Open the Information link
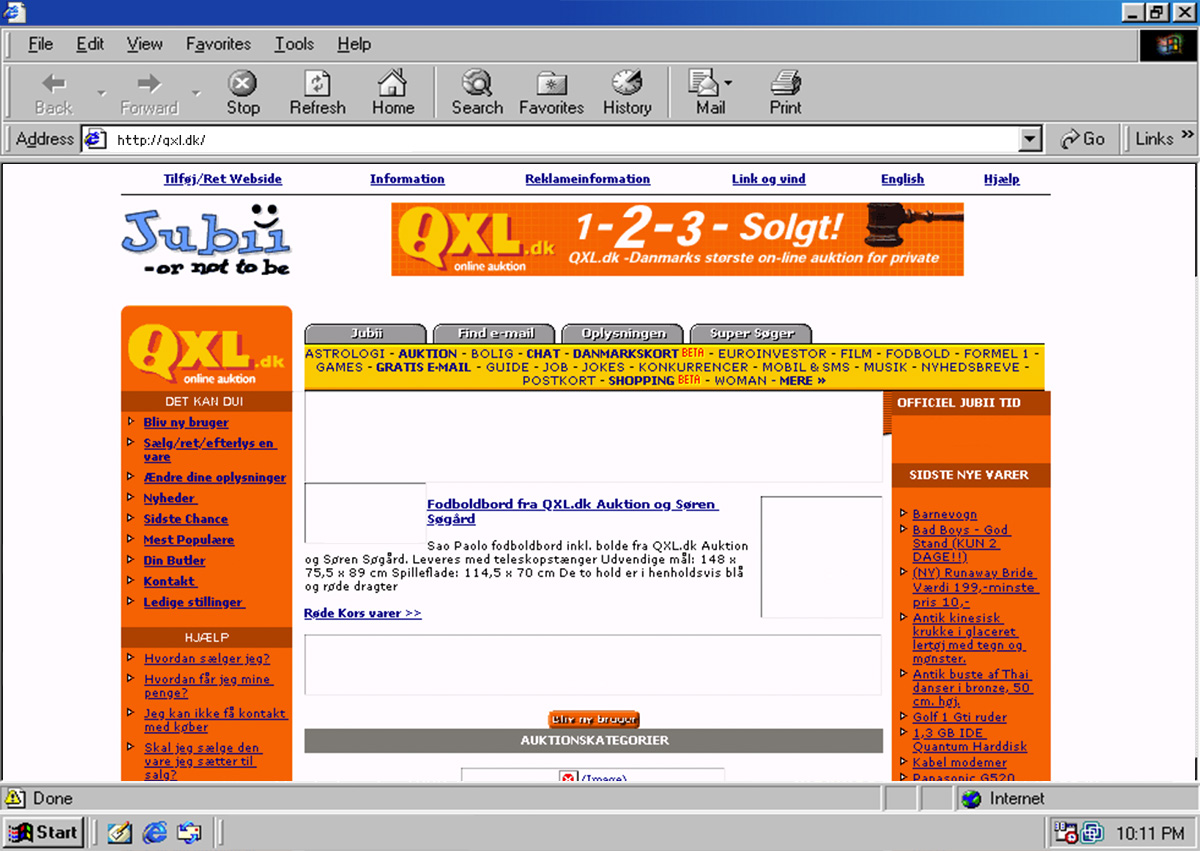 407,179
